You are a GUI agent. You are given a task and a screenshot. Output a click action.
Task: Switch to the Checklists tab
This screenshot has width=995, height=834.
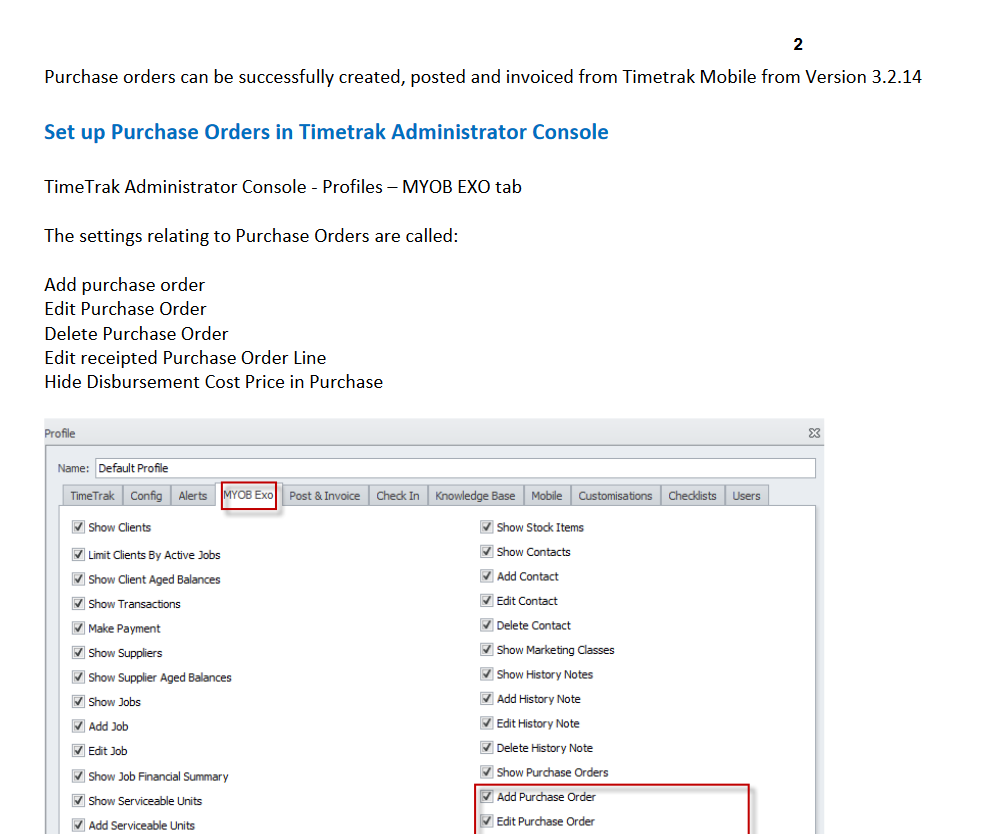tap(692, 496)
